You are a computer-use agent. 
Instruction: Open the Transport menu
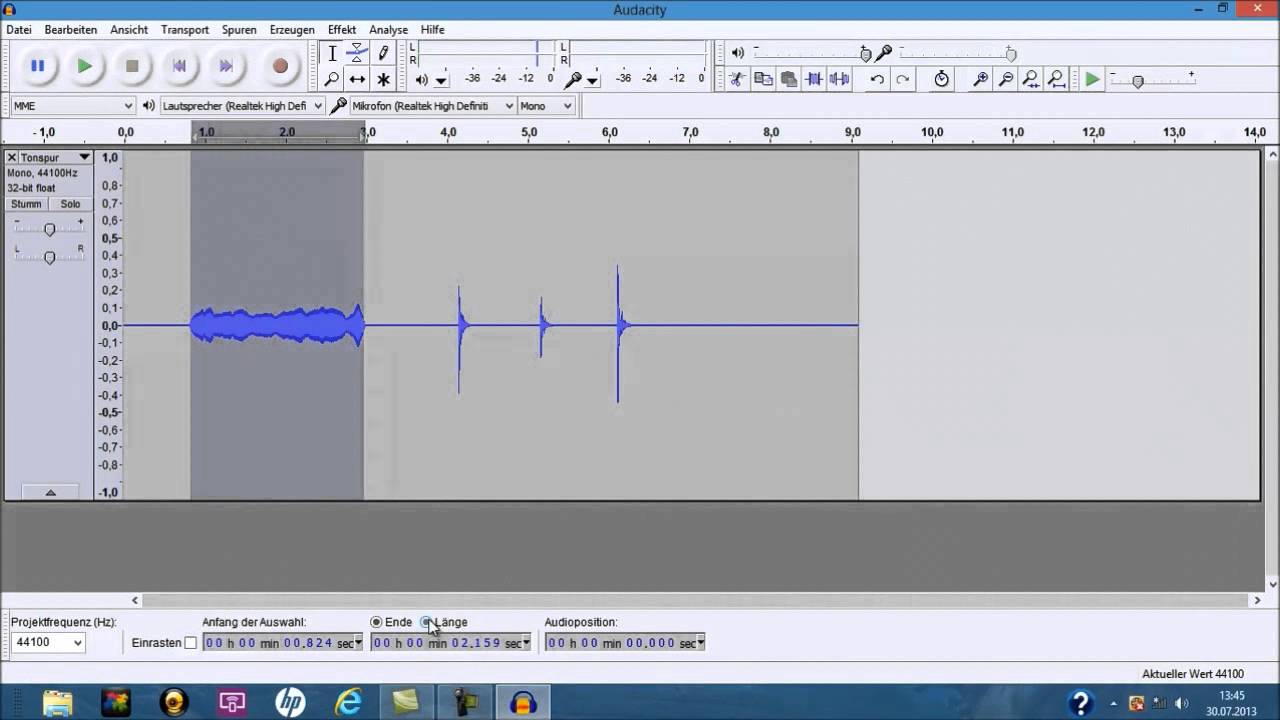pos(185,30)
